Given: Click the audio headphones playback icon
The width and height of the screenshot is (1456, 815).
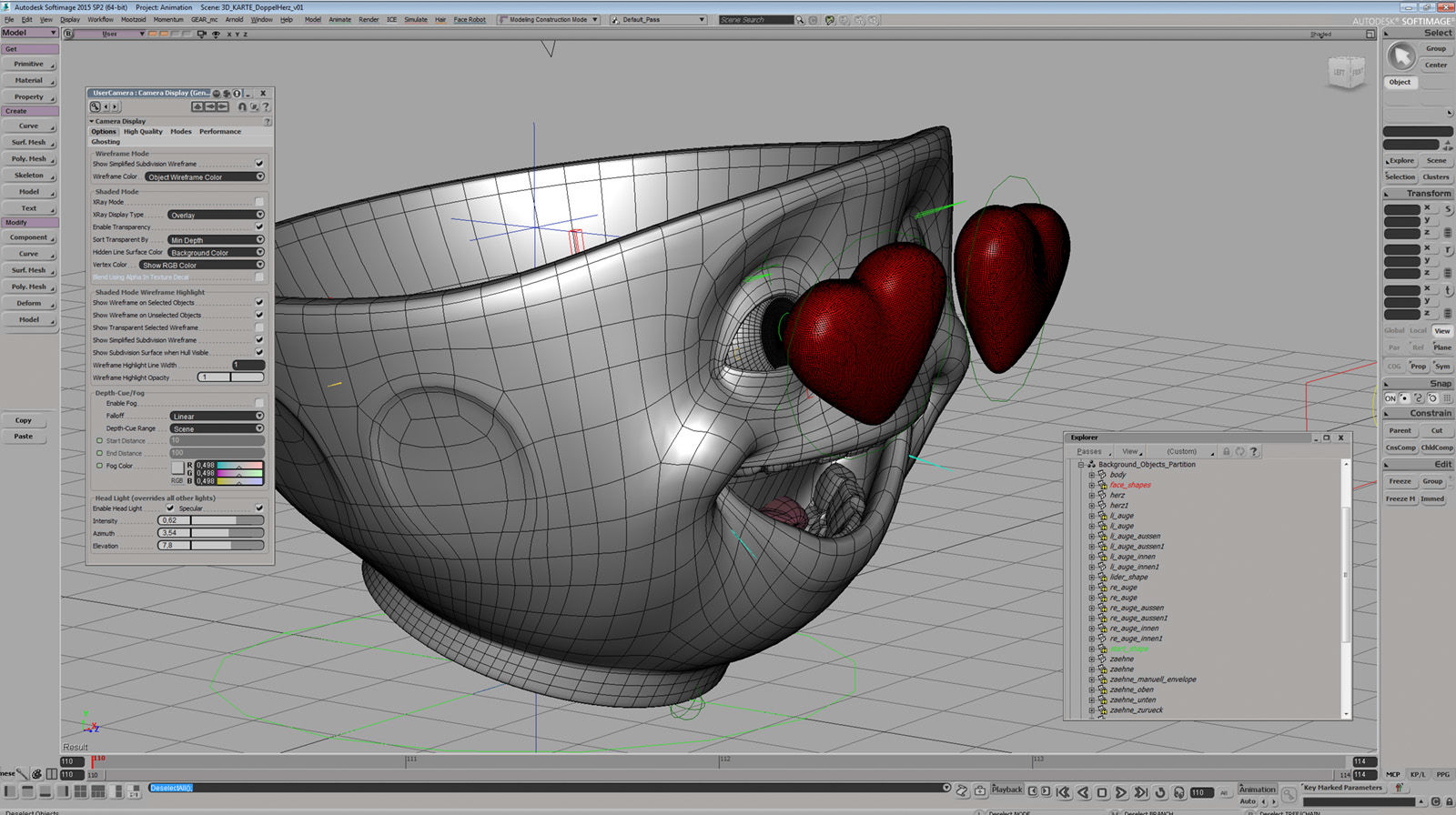Looking at the screenshot, I should 1179,792.
